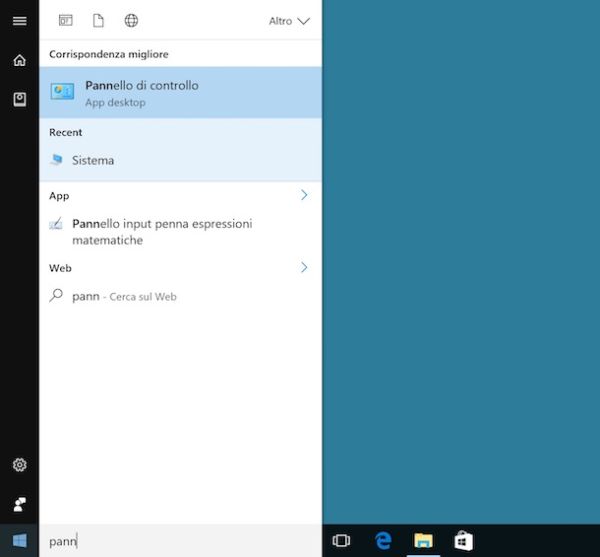Open the Feedback icon in the sidebar
Image resolution: width=600 pixels, height=557 pixels.
(x=20, y=504)
